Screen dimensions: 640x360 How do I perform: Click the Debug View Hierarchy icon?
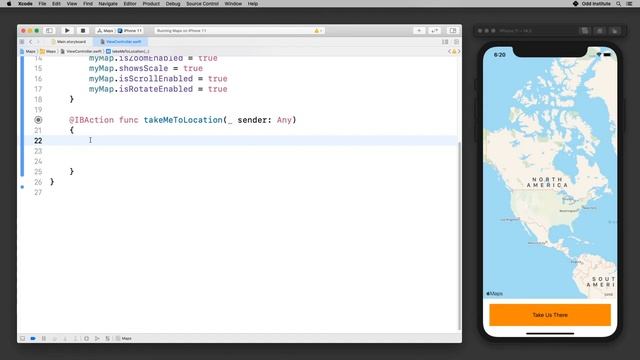(87, 338)
